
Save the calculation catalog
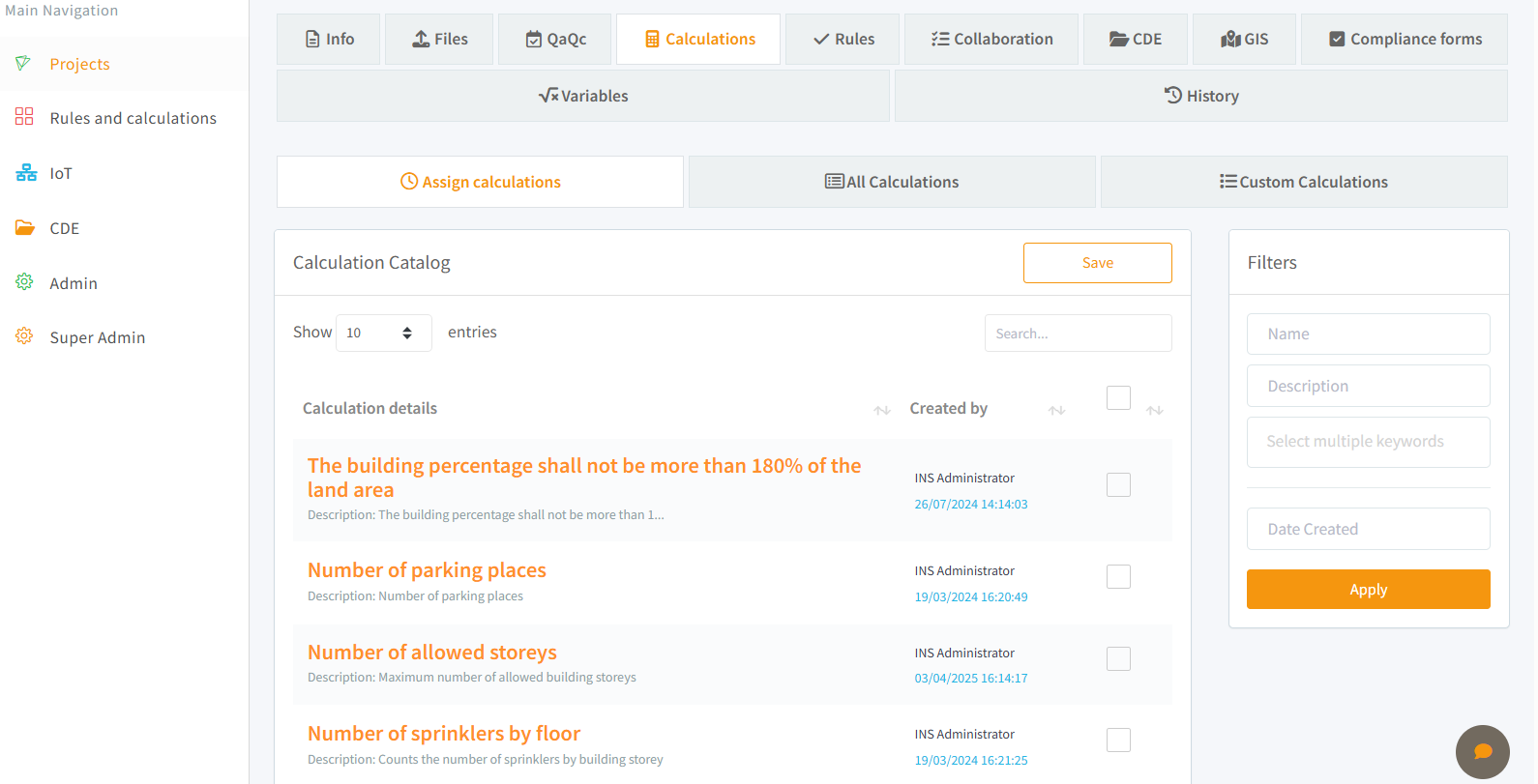[x=1098, y=263]
